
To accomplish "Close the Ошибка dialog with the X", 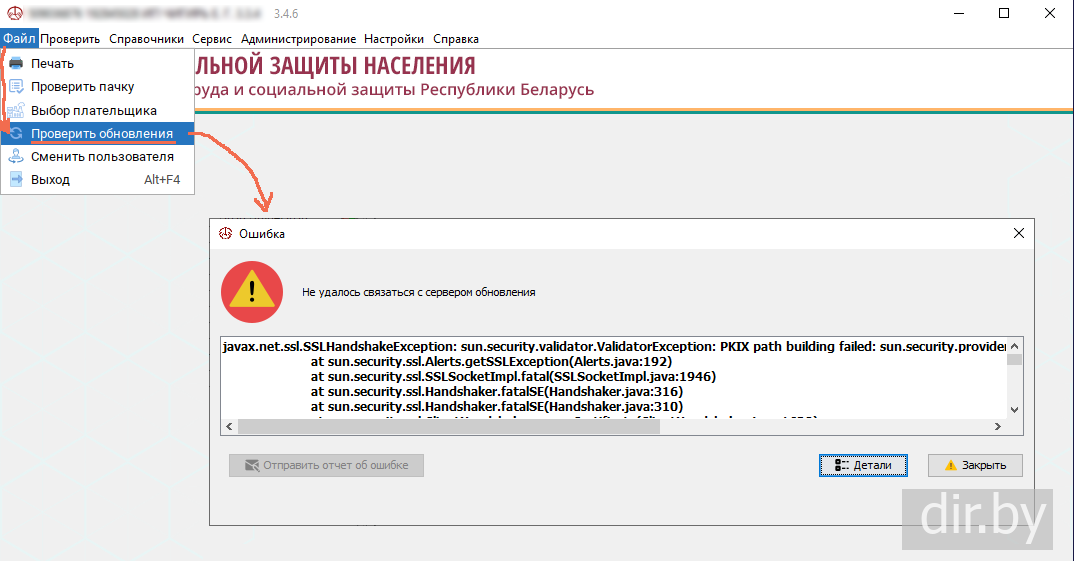I will click(x=1019, y=234).
